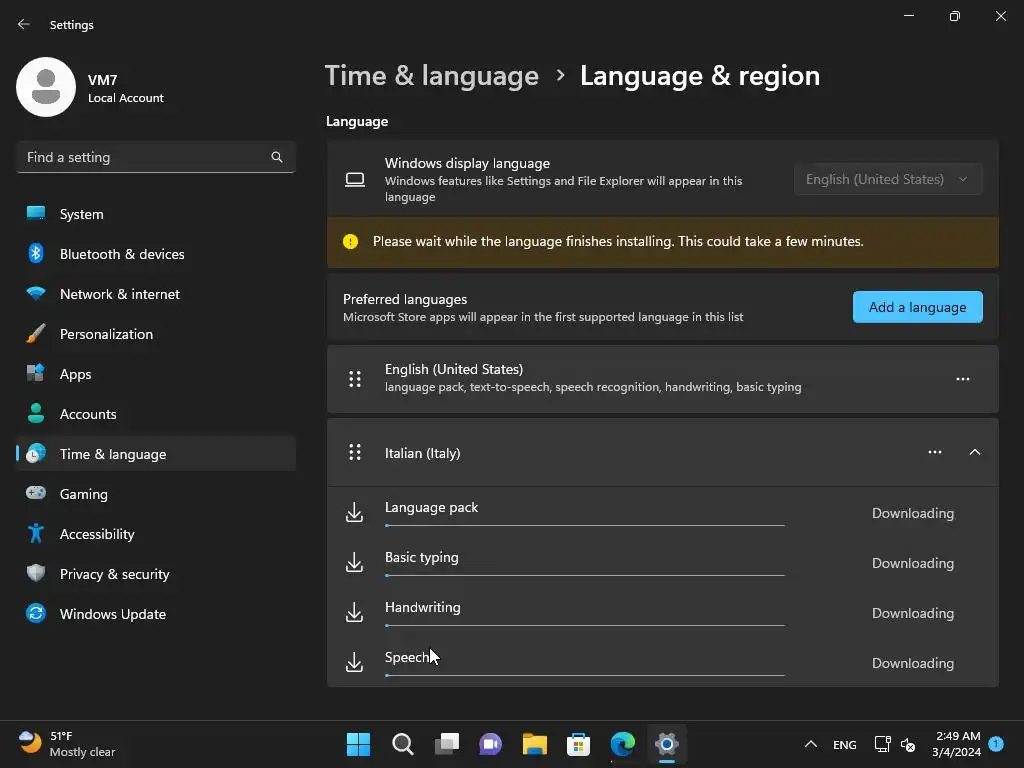Click the download icon next to Language pack
Screen dimensions: 1024x768
(x=354, y=513)
